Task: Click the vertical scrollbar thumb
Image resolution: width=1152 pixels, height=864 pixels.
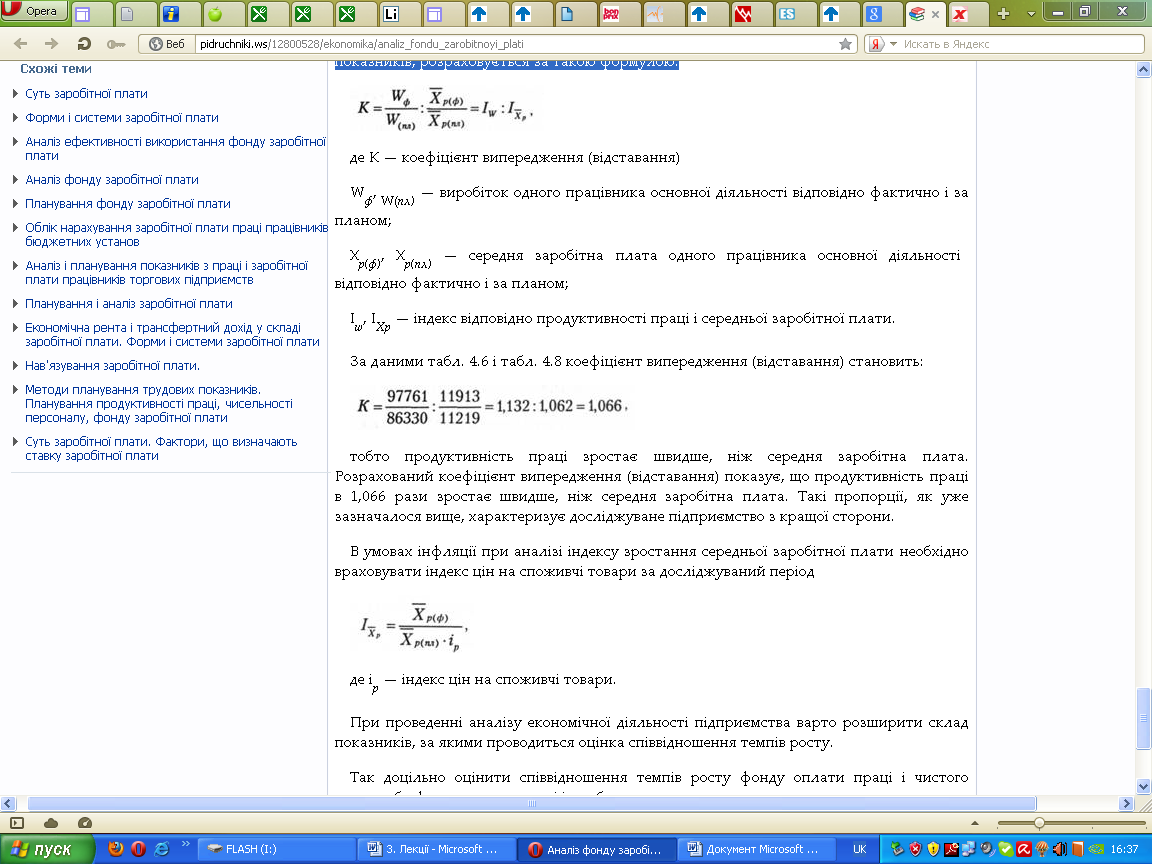Action: tap(1143, 717)
